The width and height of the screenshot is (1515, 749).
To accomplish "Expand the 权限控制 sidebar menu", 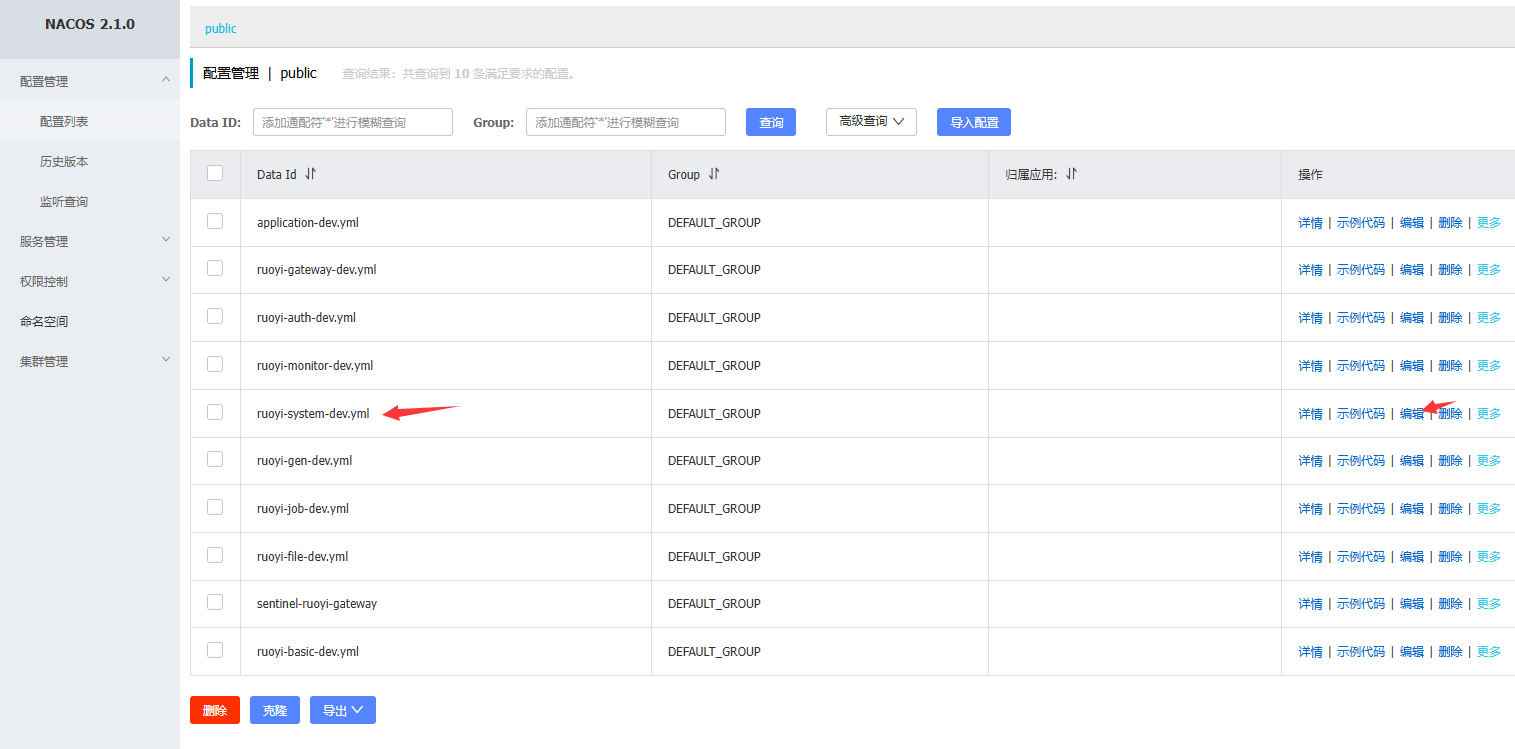I will 90,281.
